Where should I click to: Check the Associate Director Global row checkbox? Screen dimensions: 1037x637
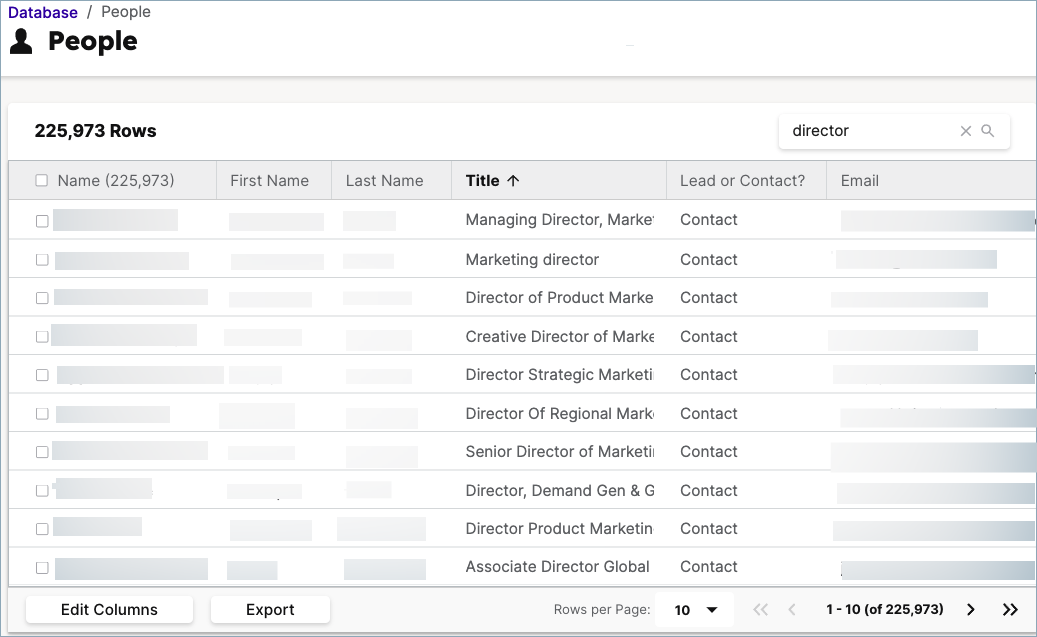tap(42, 568)
